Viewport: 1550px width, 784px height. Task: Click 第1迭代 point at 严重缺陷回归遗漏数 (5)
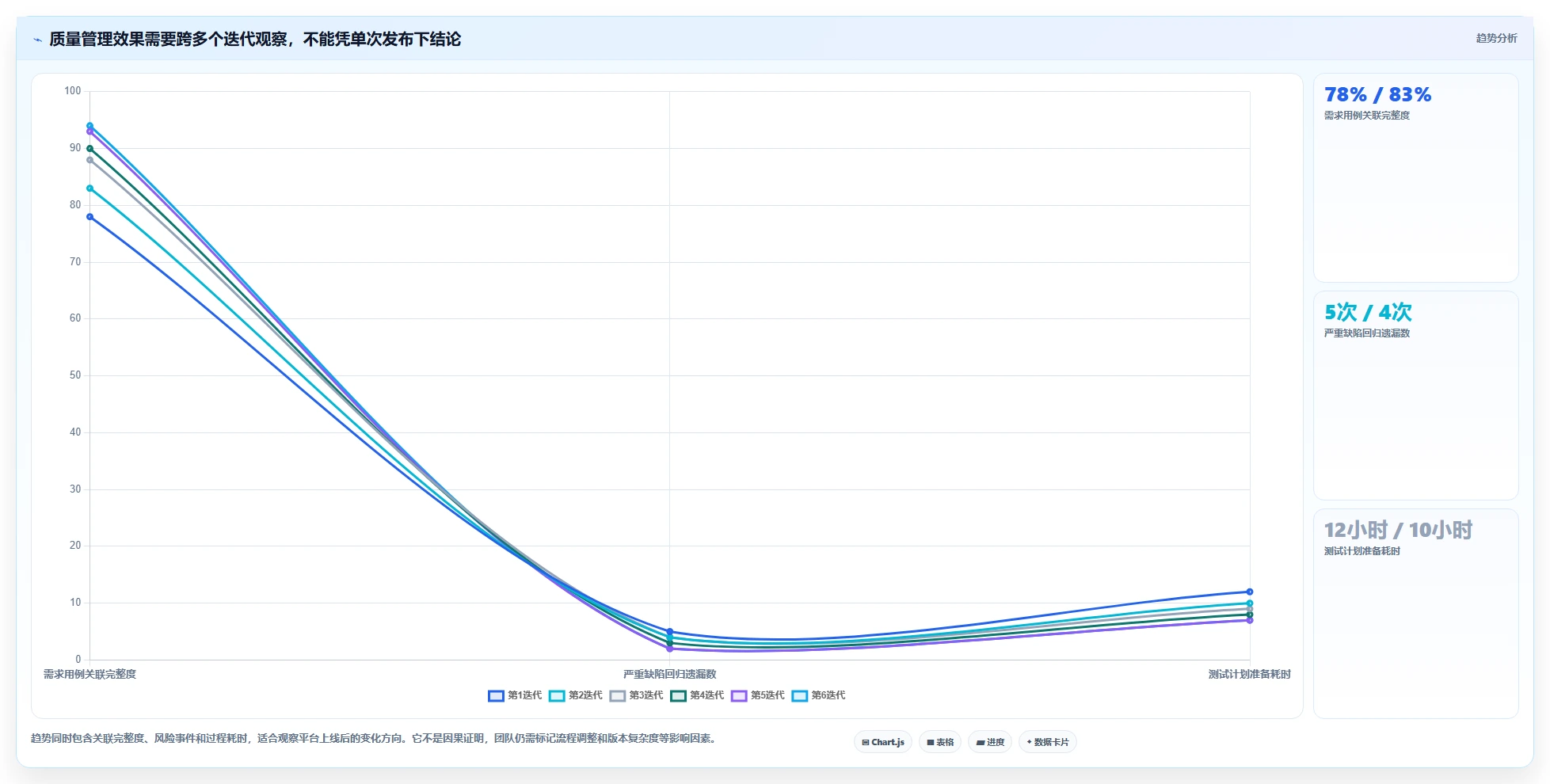click(x=669, y=632)
